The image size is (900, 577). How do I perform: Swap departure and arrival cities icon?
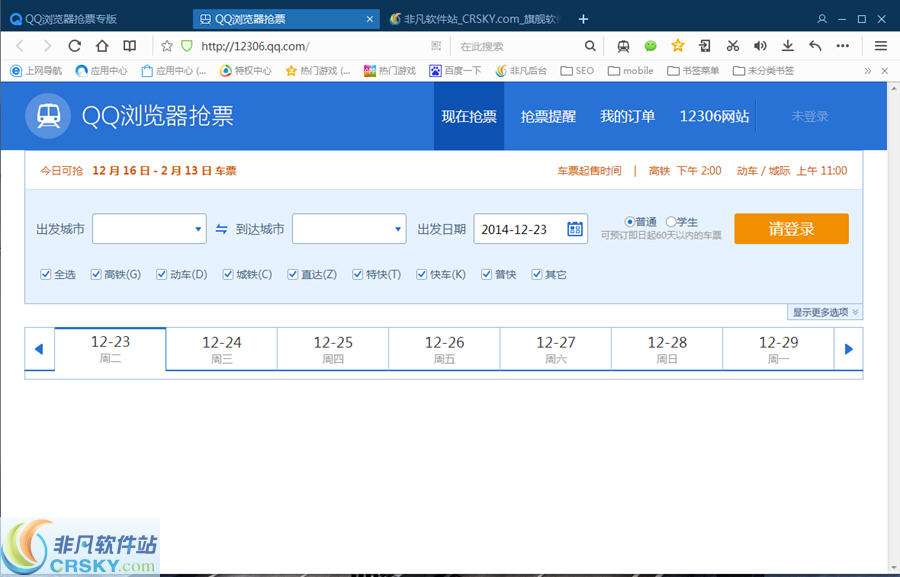click(222, 229)
